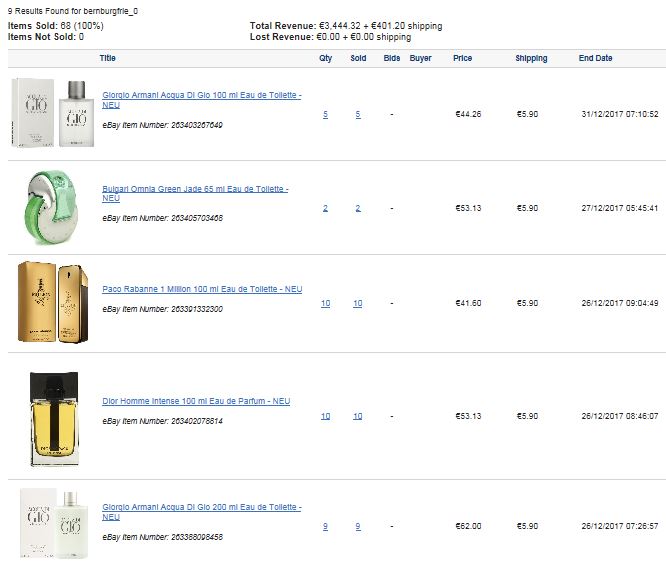Click the green Bulgari Omnia bottle thumbnail
666x564 pixels.
pyautogui.click(x=51, y=208)
